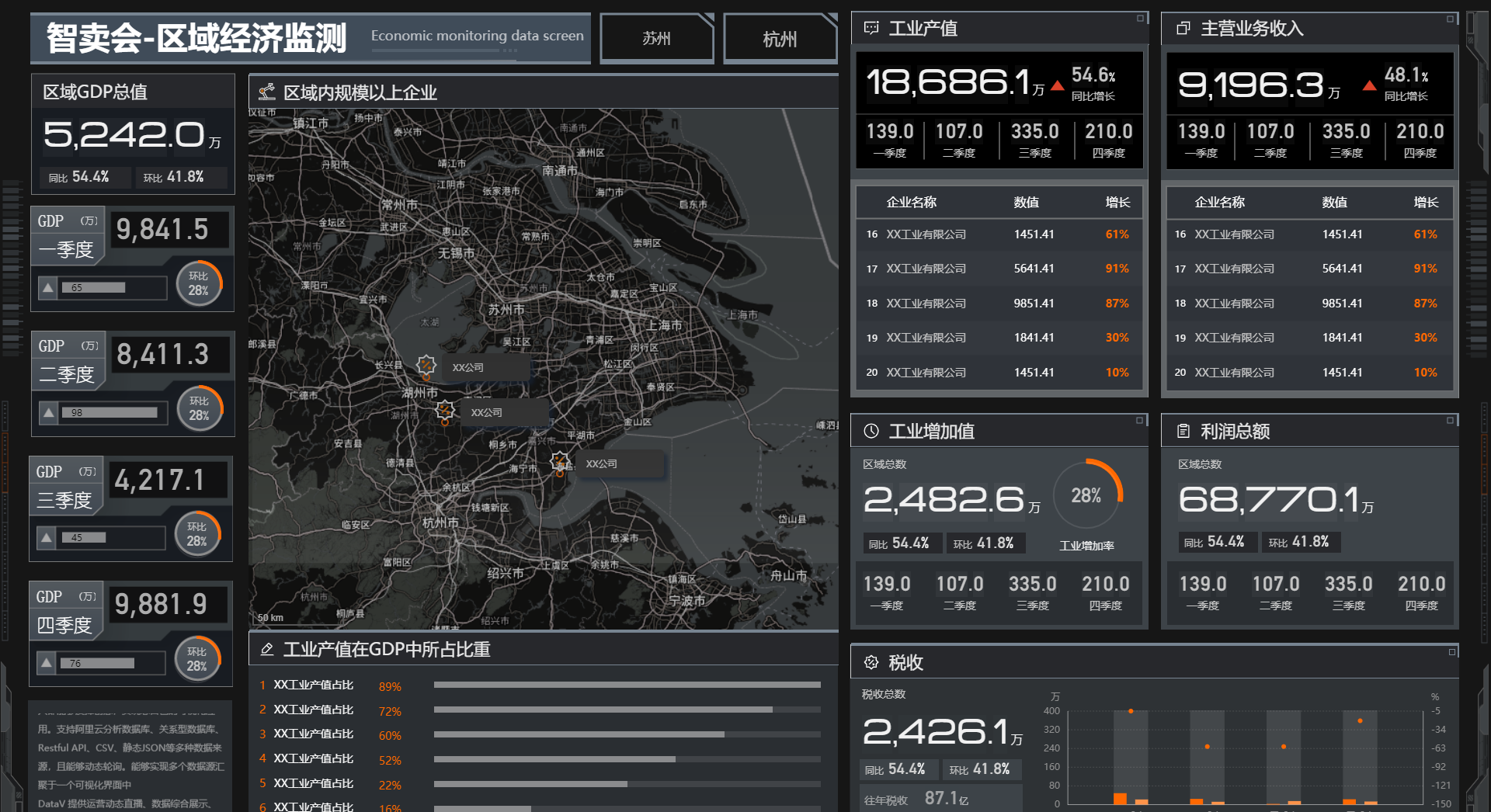The height and width of the screenshot is (812, 1491).
Task: Click the triangle icon in 三季度 GDP card
Action: tap(47, 537)
